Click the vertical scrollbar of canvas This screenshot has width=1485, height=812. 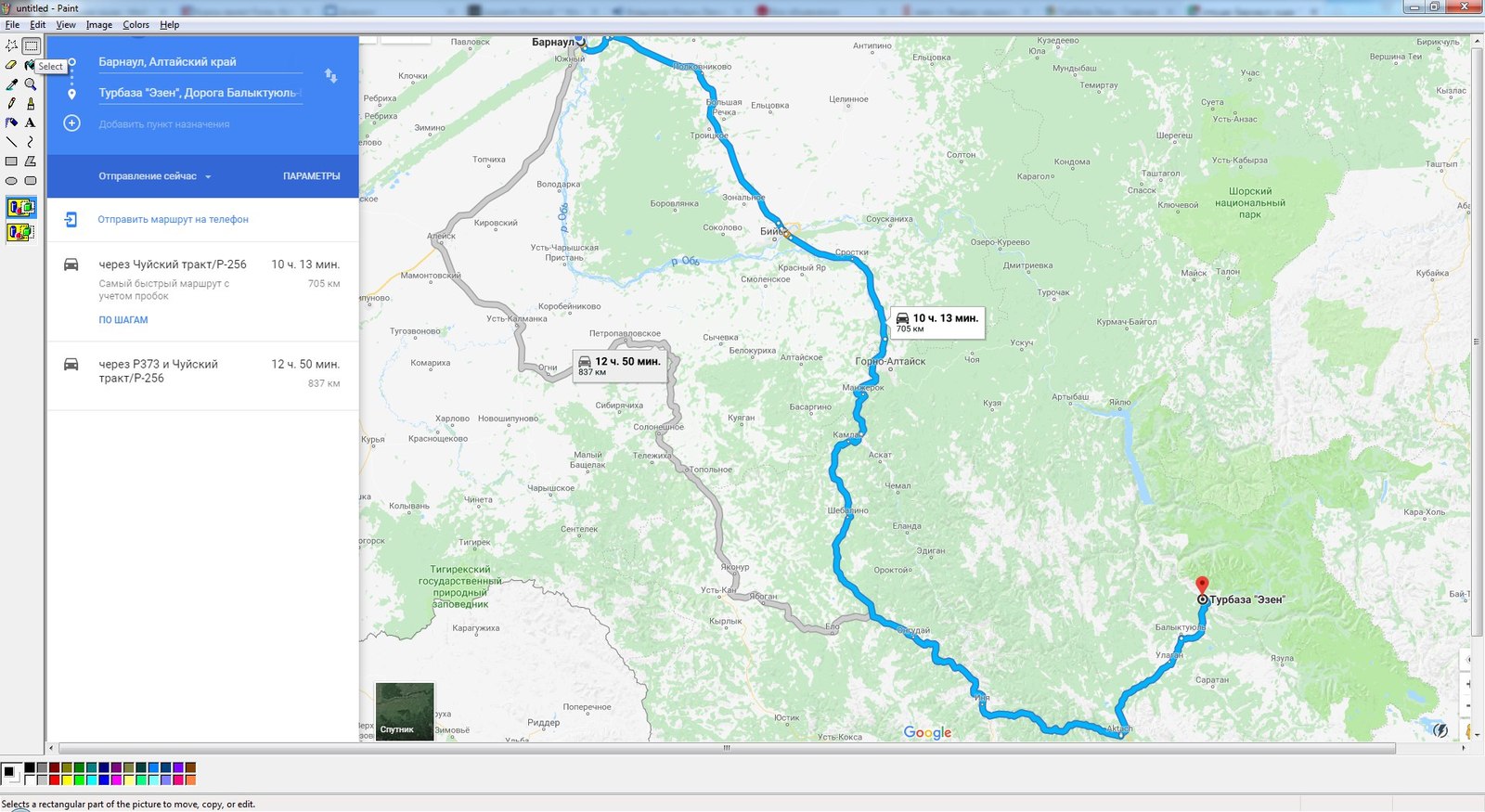click(1478, 342)
